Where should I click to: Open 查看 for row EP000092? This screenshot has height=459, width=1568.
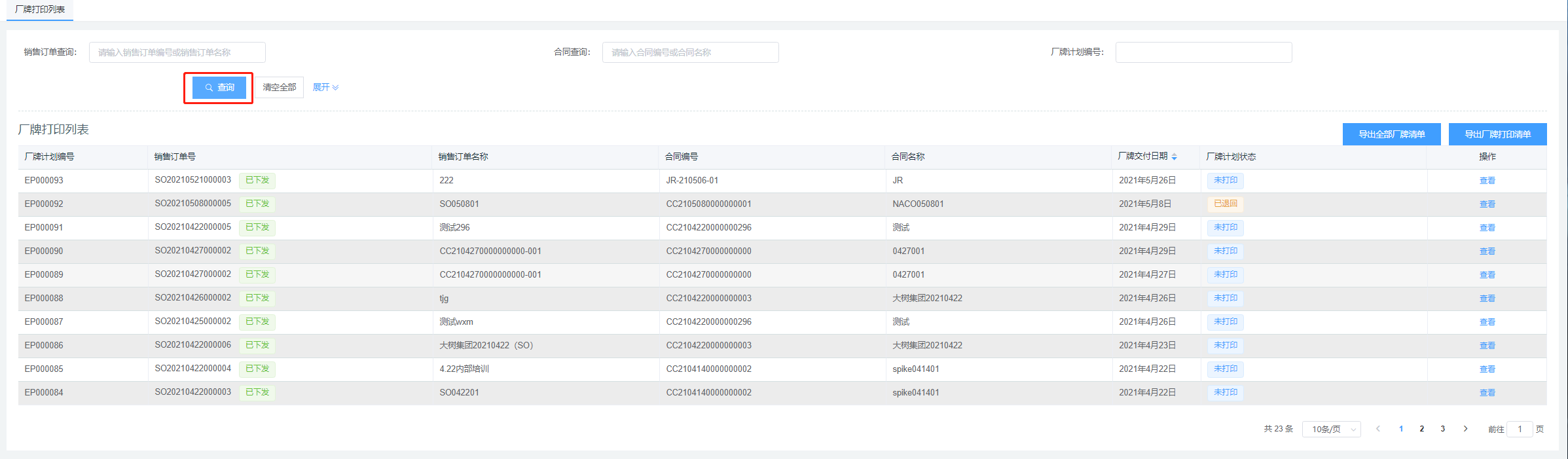pyautogui.click(x=1487, y=204)
